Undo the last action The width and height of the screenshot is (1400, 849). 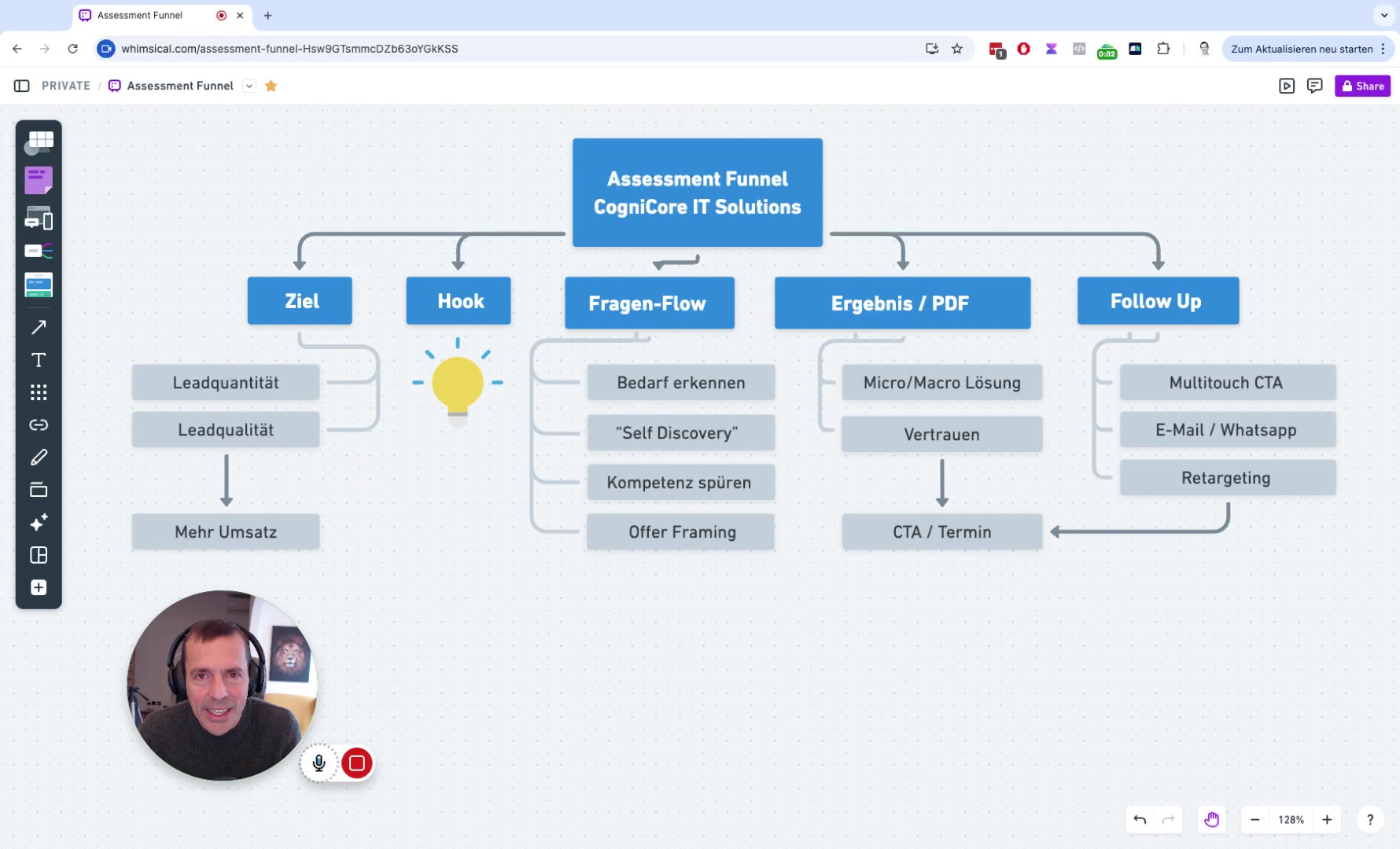1140,820
